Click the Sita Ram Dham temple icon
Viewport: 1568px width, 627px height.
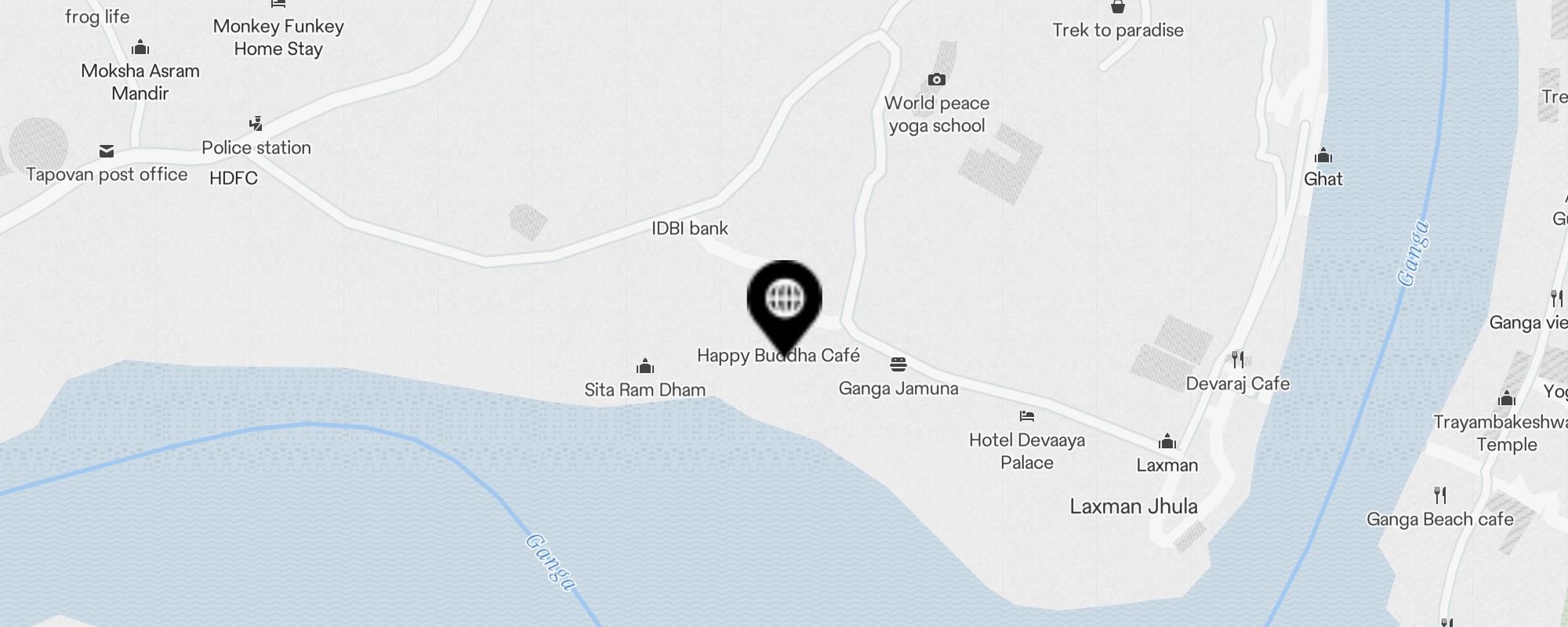(645, 366)
